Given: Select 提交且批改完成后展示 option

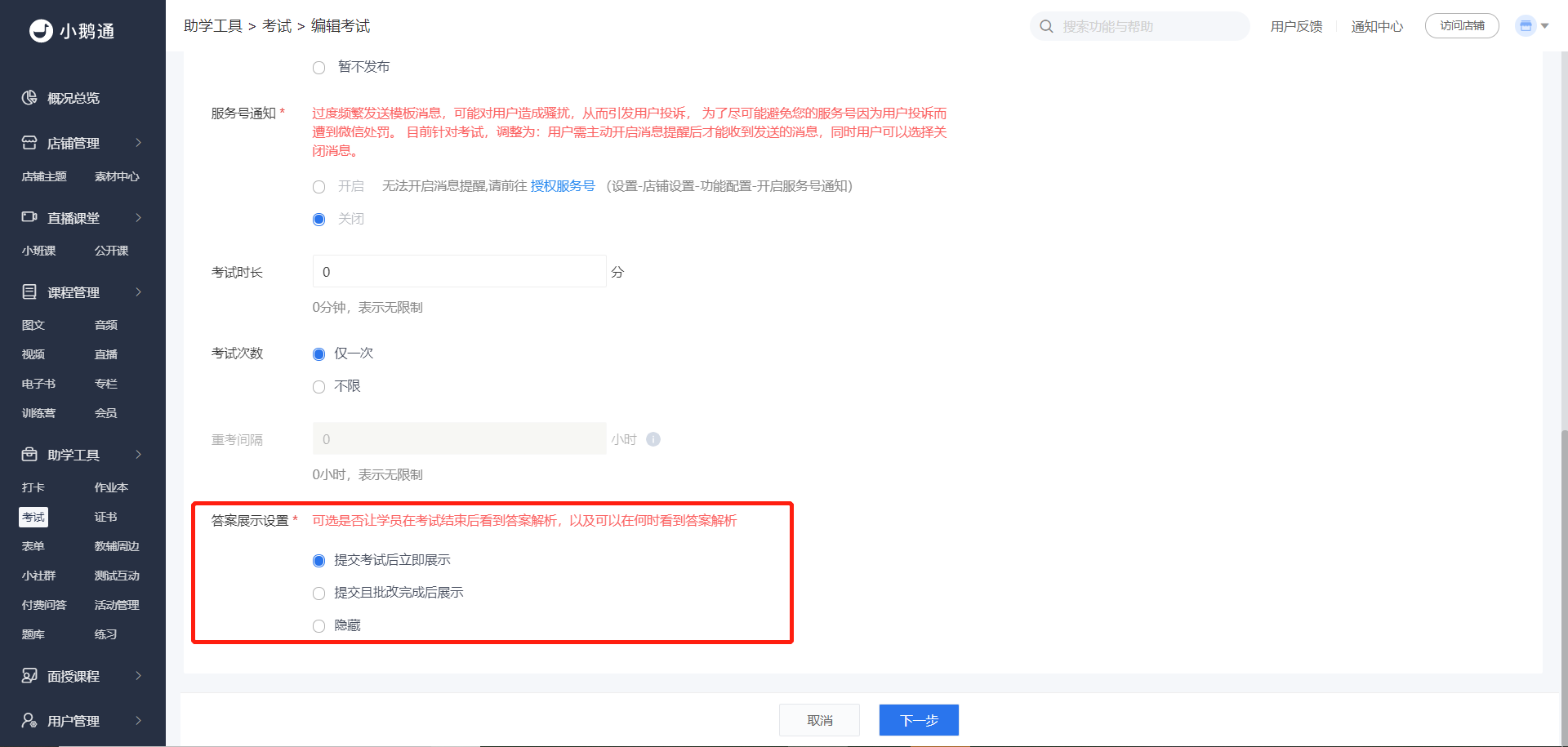Looking at the screenshot, I should click(318, 594).
